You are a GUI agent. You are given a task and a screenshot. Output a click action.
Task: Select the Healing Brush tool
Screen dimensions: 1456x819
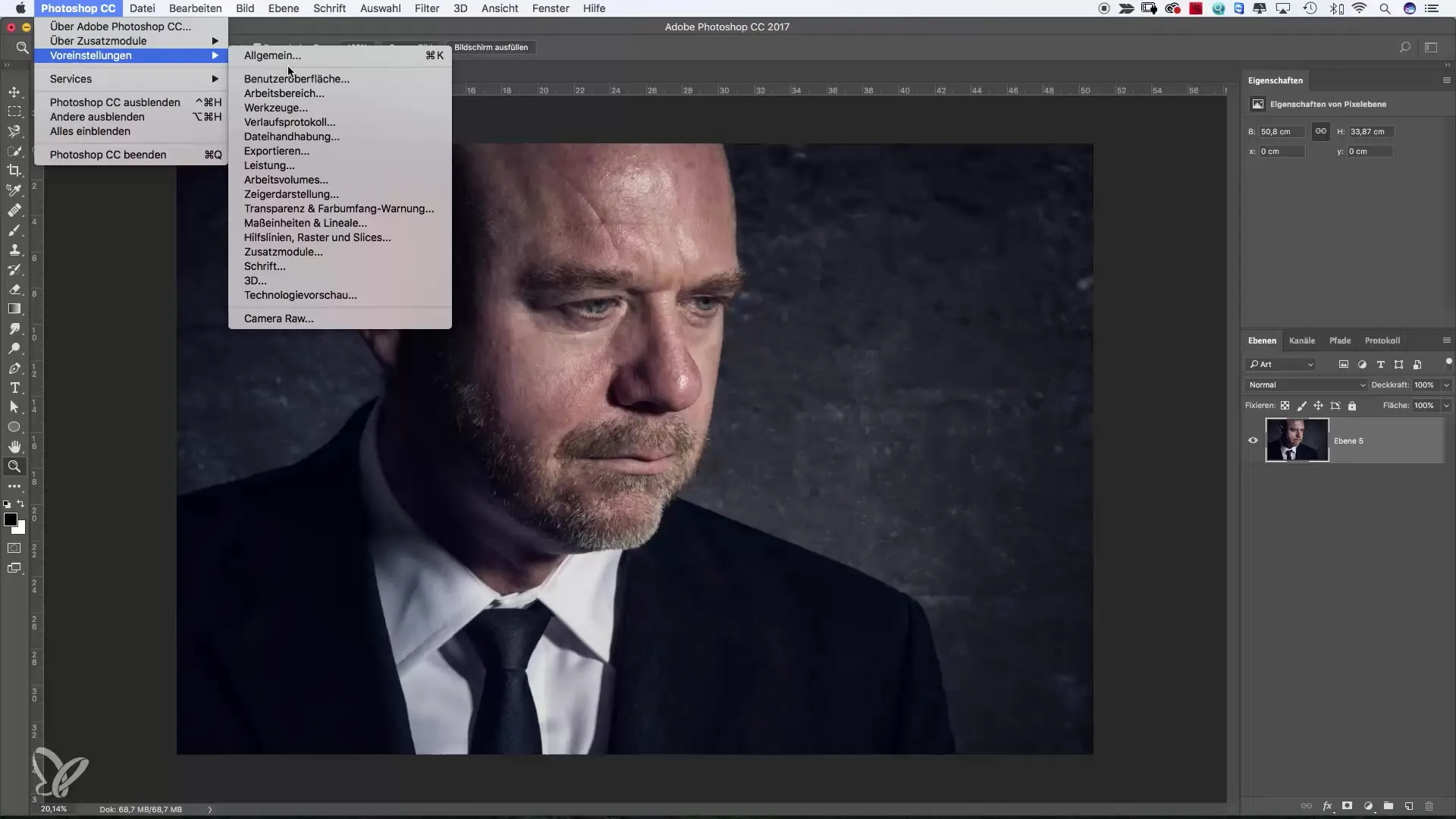coord(14,210)
